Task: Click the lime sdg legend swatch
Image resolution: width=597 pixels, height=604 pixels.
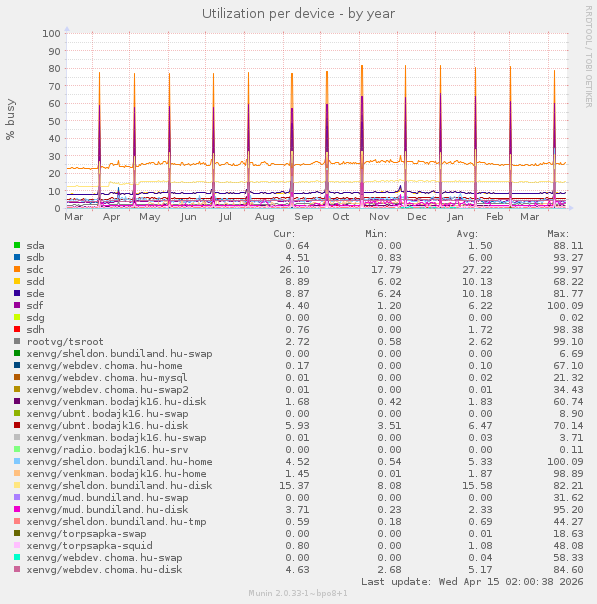Action: click(17, 317)
